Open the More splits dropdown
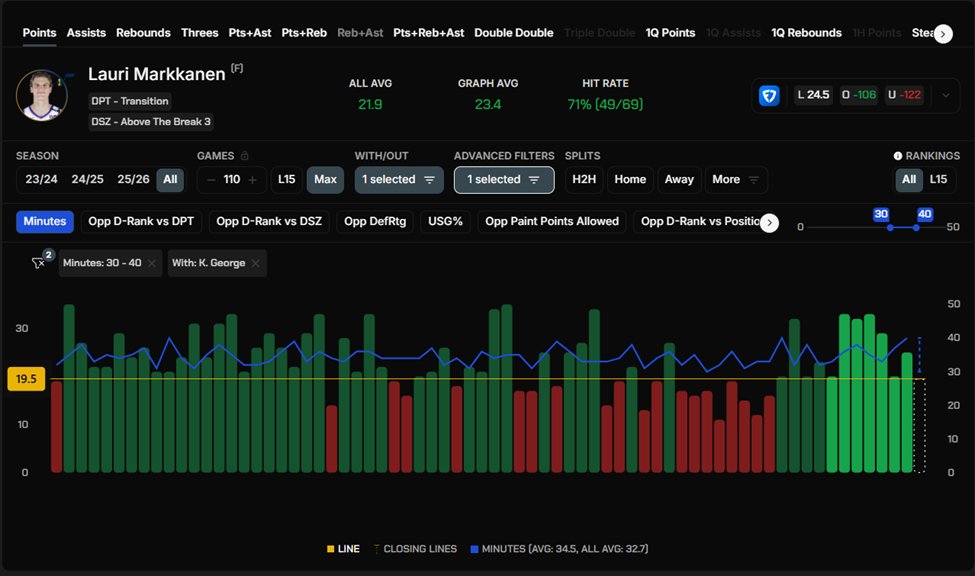Image resolution: width=975 pixels, height=576 pixels. coord(736,180)
